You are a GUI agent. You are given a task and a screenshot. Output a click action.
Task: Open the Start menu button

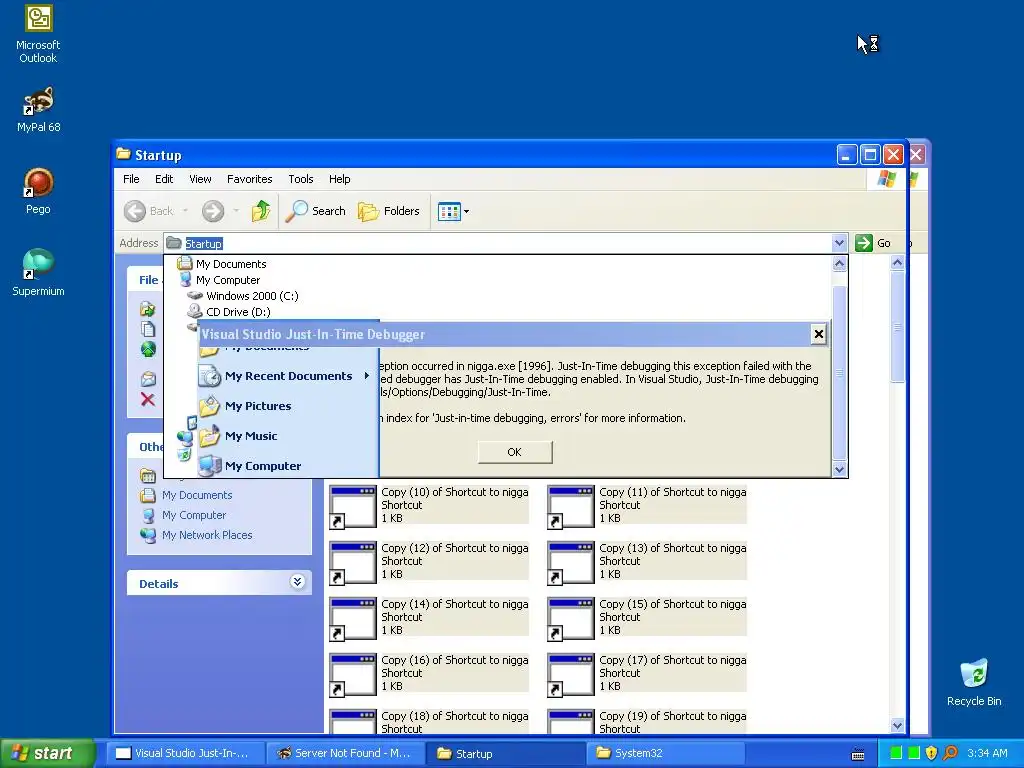[x=47, y=753]
